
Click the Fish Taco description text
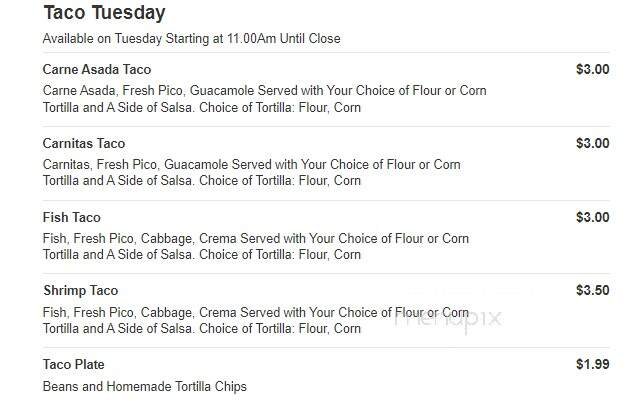[255, 246]
